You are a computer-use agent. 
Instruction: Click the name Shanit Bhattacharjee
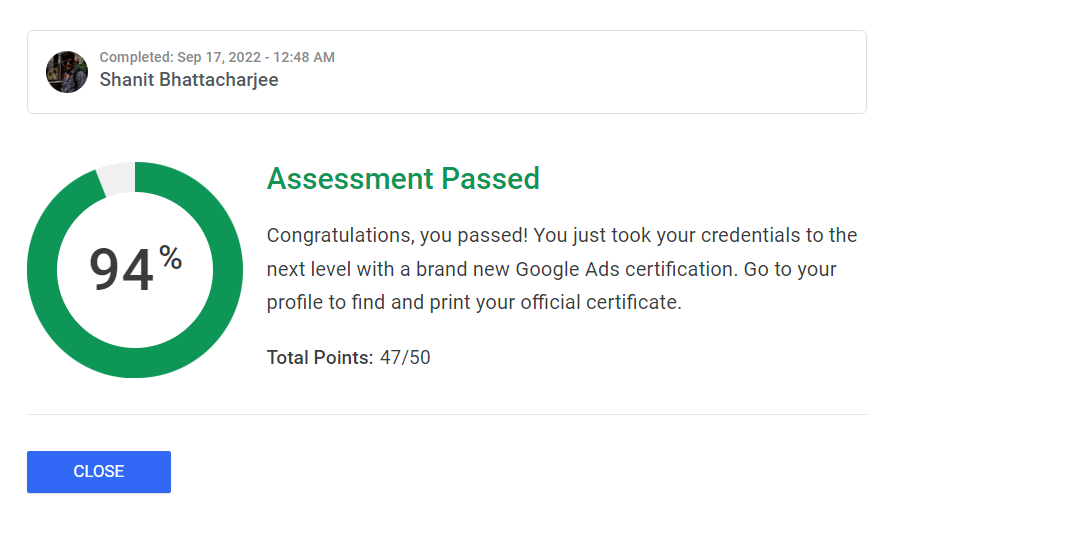point(189,79)
